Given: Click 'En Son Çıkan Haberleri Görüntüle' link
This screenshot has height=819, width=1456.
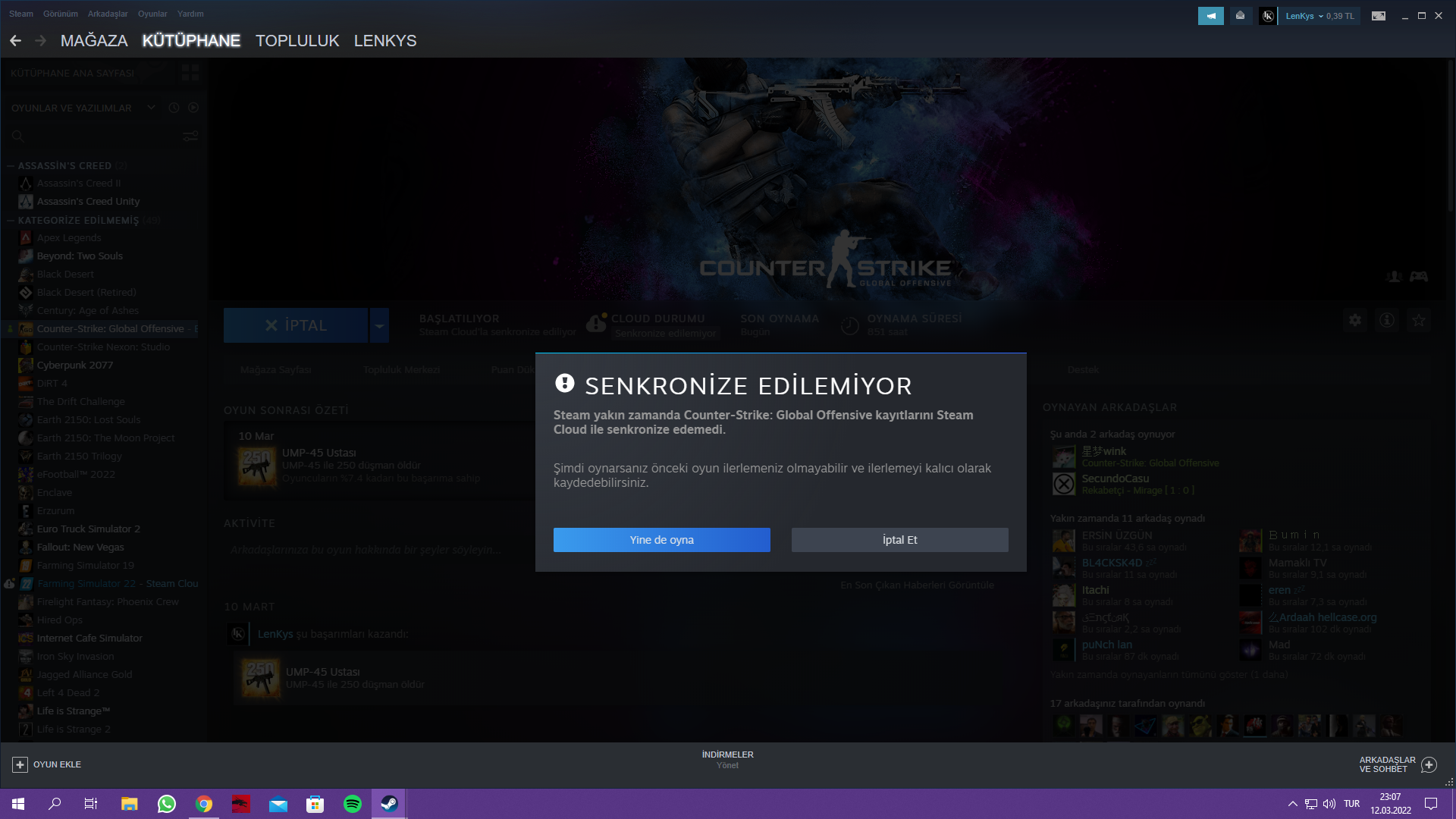Looking at the screenshot, I should (917, 585).
